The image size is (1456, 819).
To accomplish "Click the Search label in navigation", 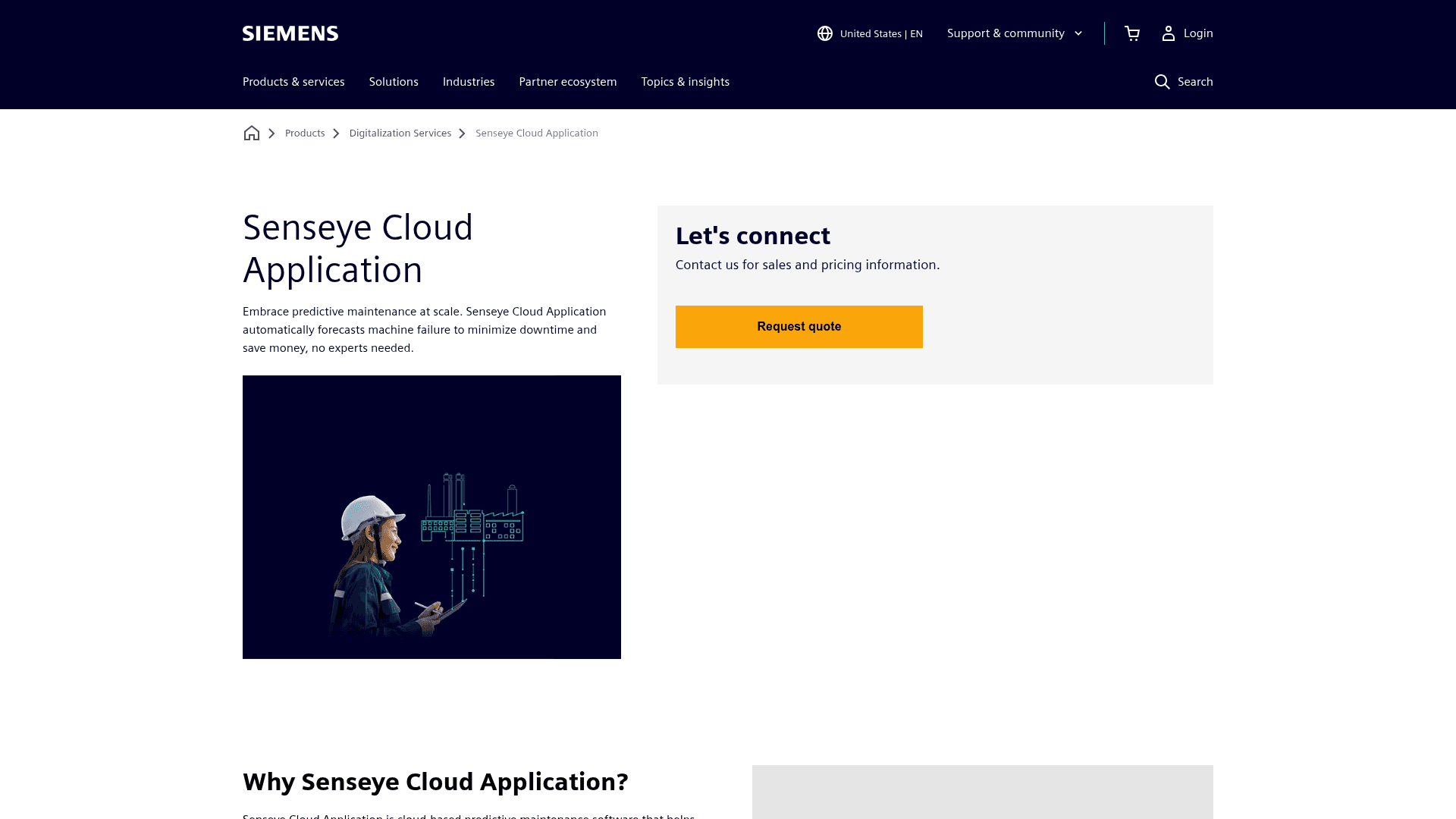I will 1195,82.
